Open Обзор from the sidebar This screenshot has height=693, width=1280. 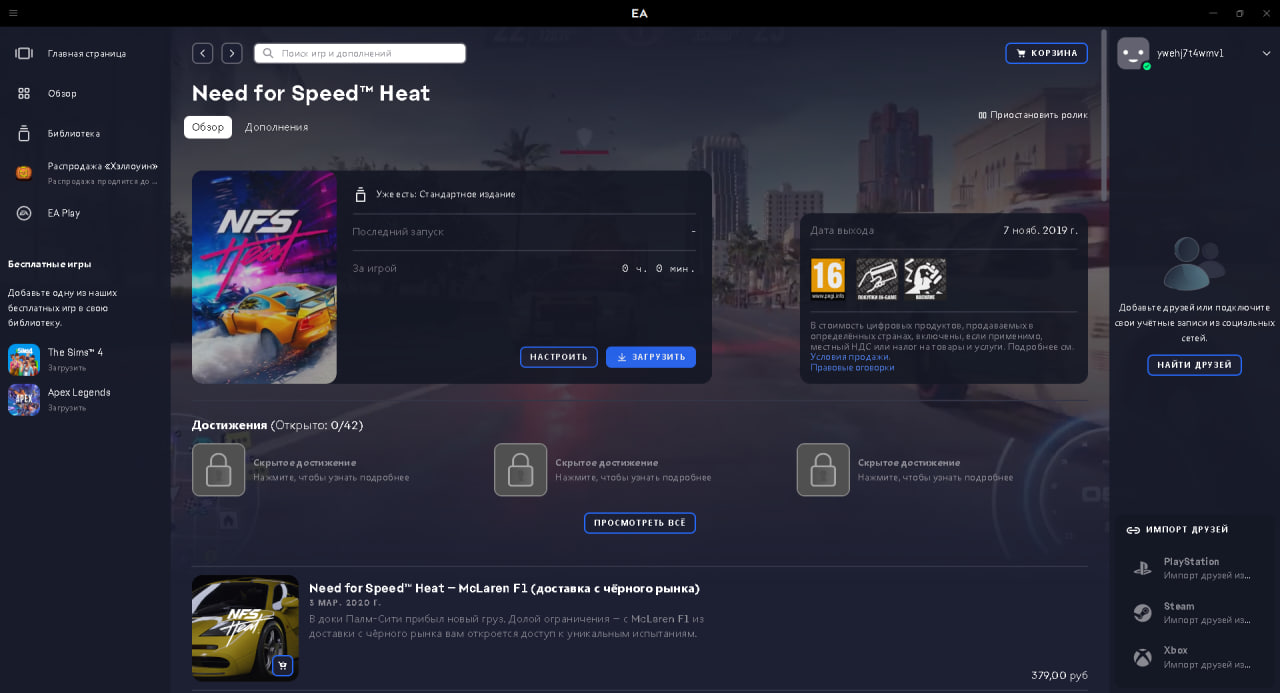tap(61, 93)
